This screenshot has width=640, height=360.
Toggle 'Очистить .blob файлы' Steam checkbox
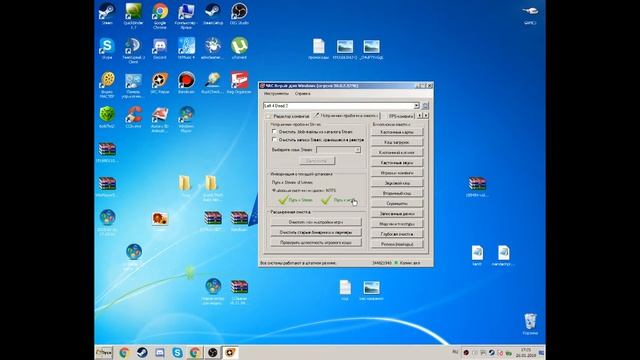click(274, 132)
